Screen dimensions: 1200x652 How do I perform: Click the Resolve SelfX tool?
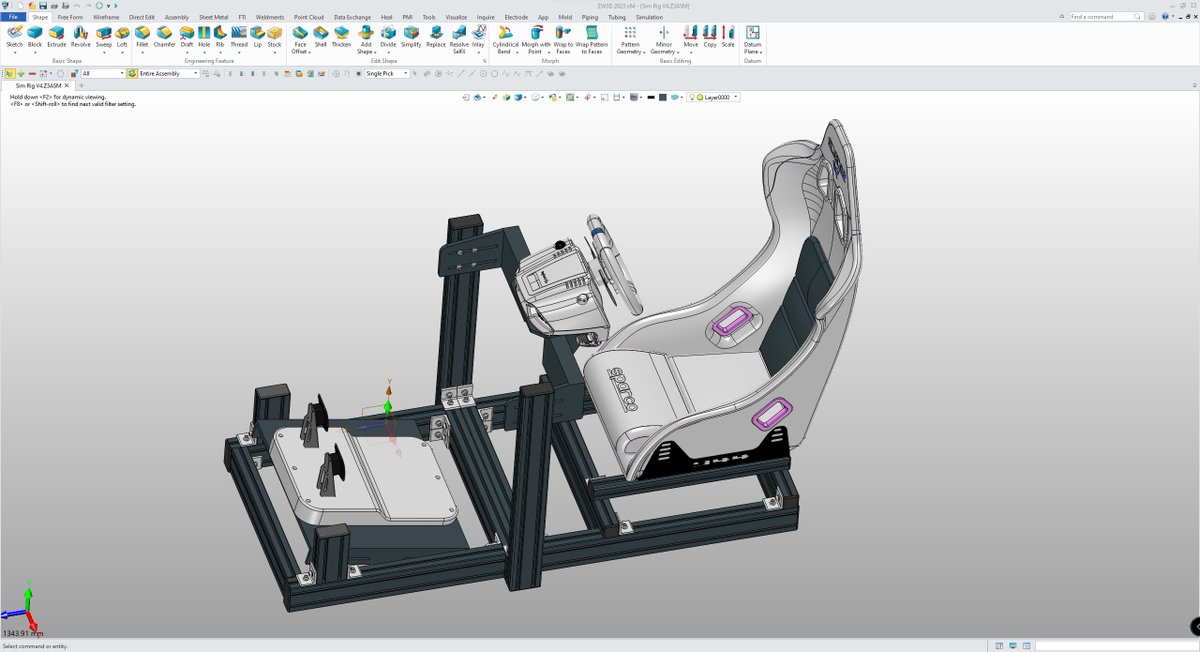459,40
